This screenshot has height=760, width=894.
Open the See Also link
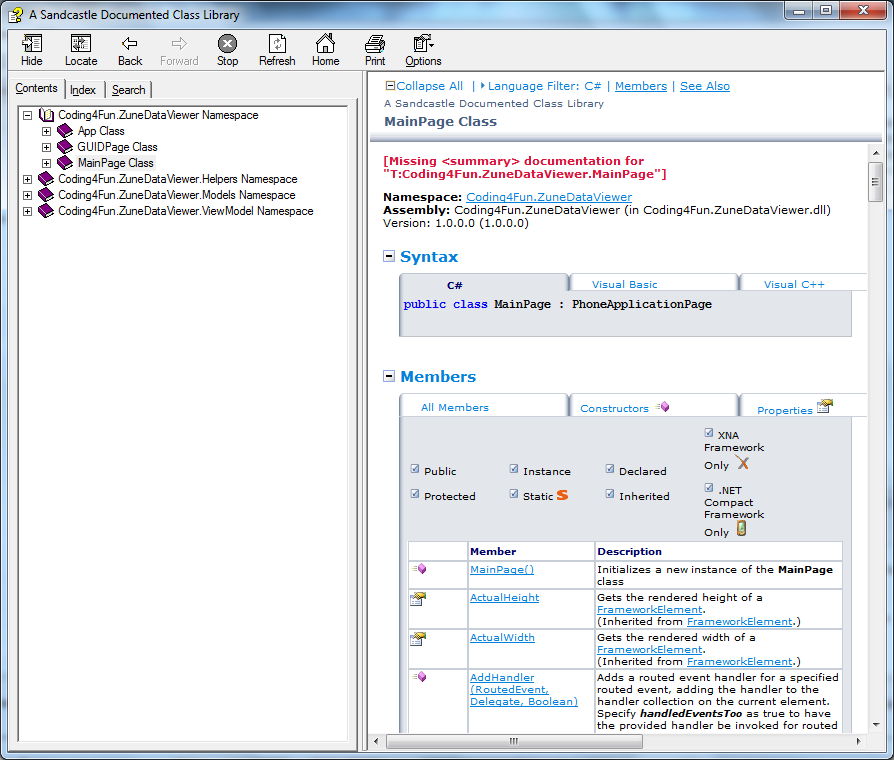pos(705,86)
